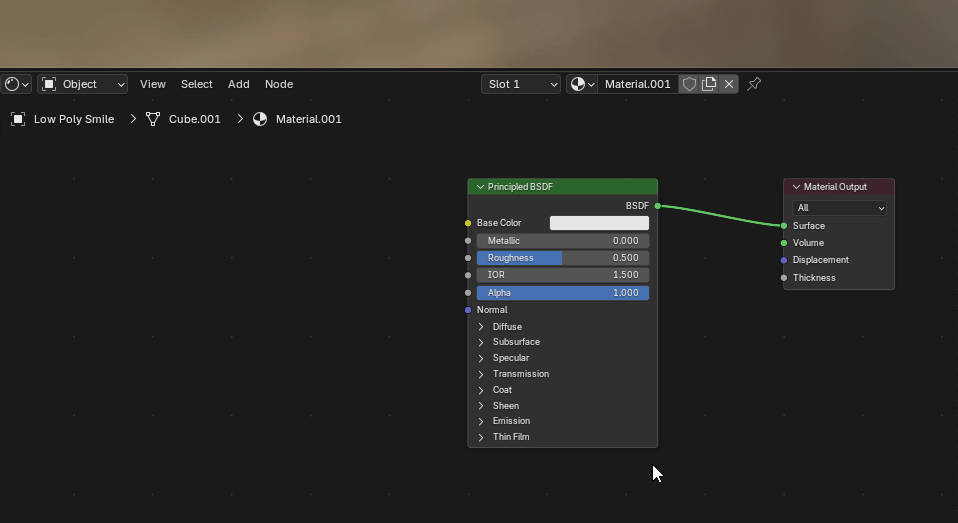Duplicate material with new material icon

(x=709, y=84)
